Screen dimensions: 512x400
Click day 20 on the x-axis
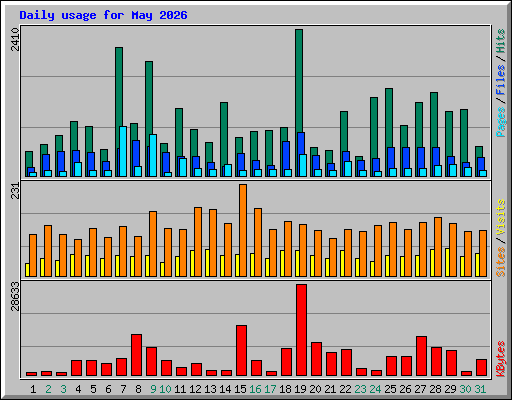315,389
